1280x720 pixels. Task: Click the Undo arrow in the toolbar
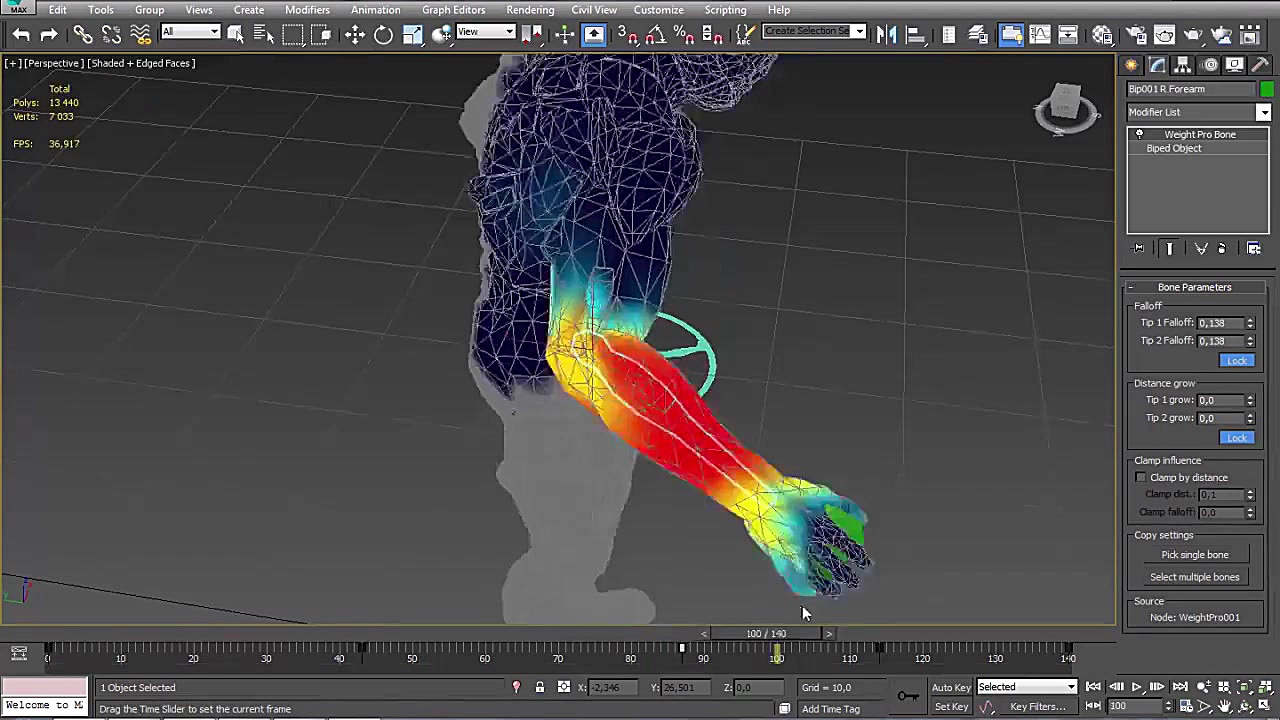[21, 35]
